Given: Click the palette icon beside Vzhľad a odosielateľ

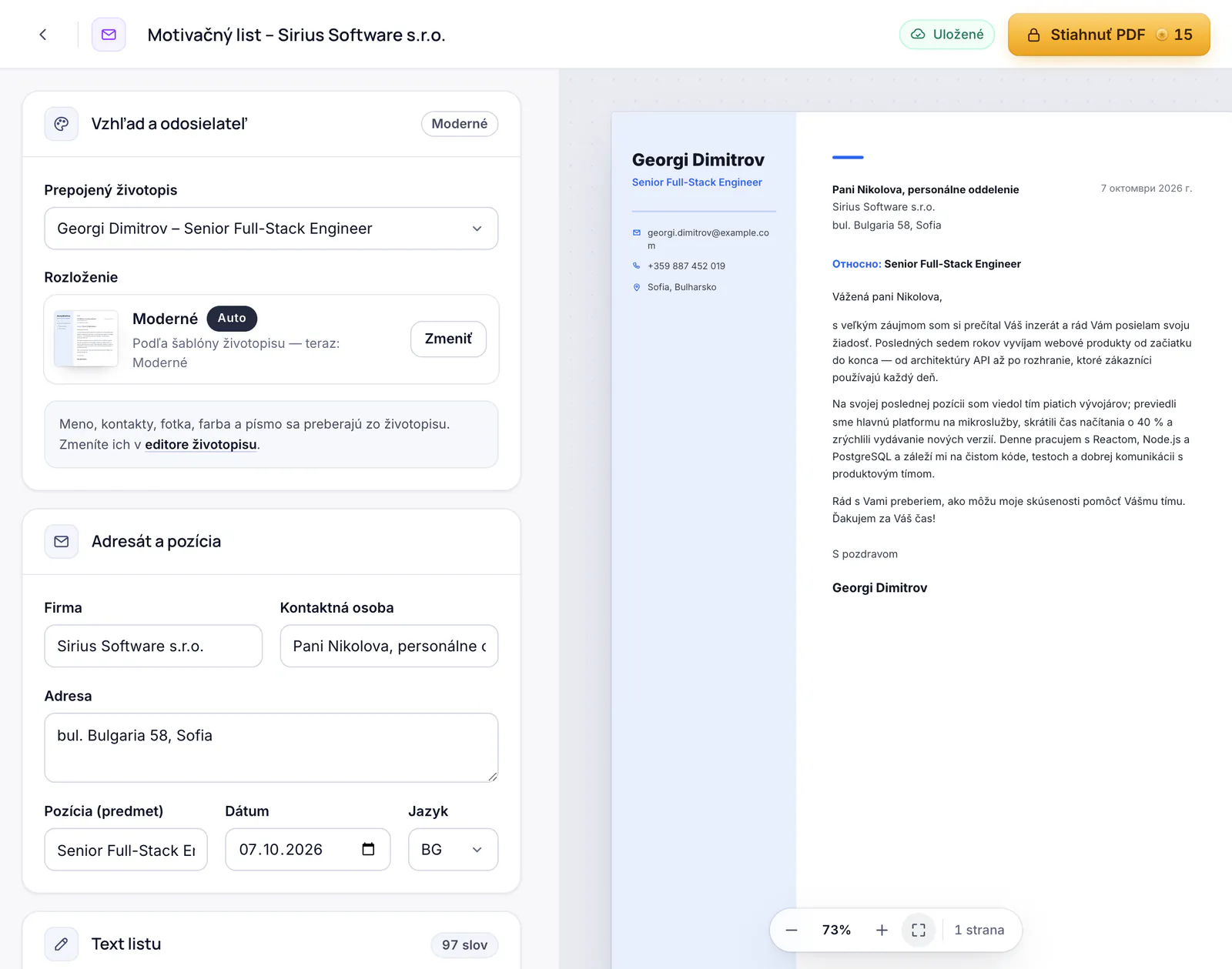Looking at the screenshot, I should (62, 124).
